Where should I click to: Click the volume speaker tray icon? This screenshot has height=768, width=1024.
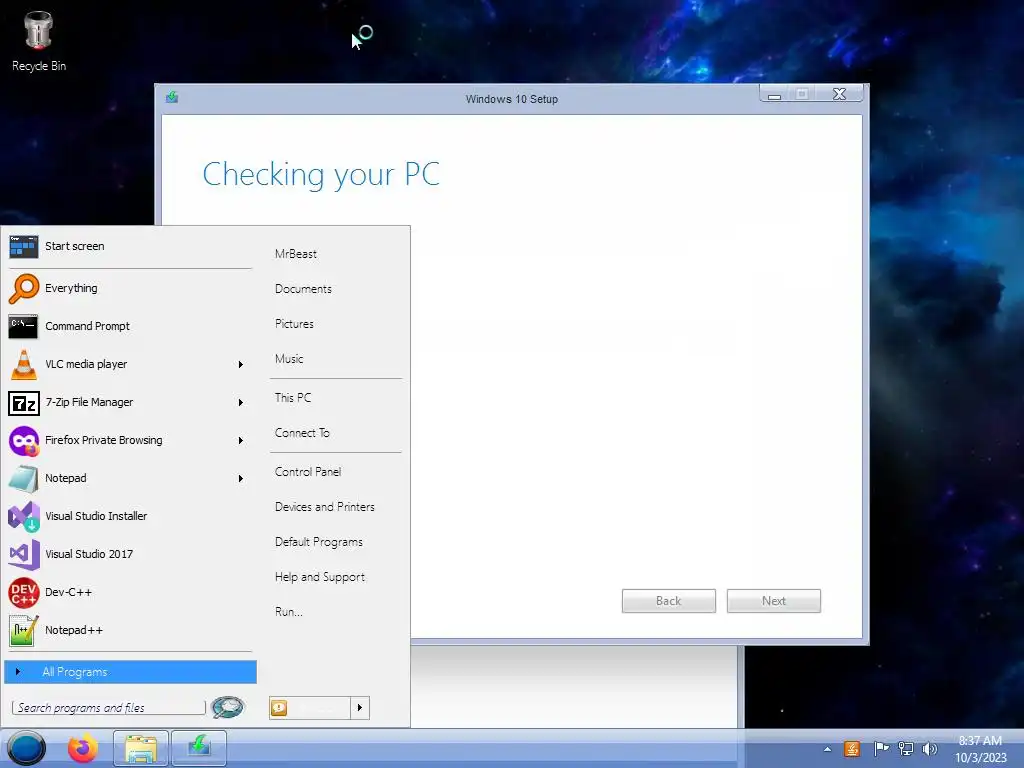tap(929, 749)
